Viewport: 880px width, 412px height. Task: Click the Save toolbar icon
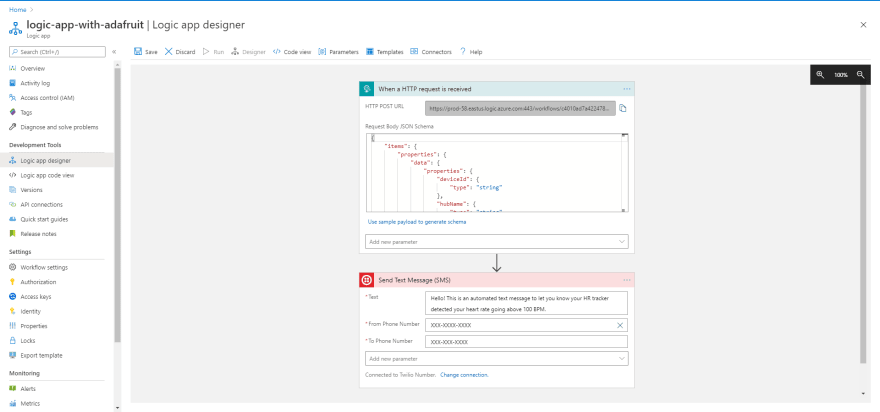(138, 52)
